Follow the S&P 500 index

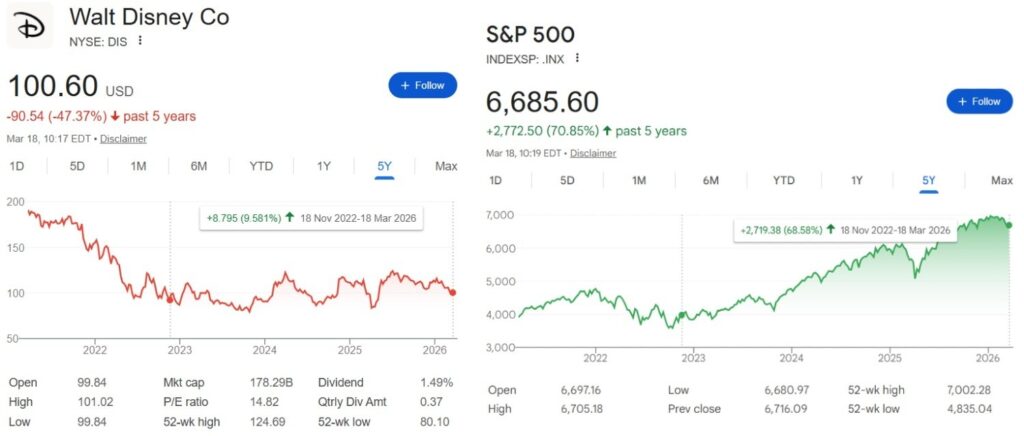pos(980,101)
